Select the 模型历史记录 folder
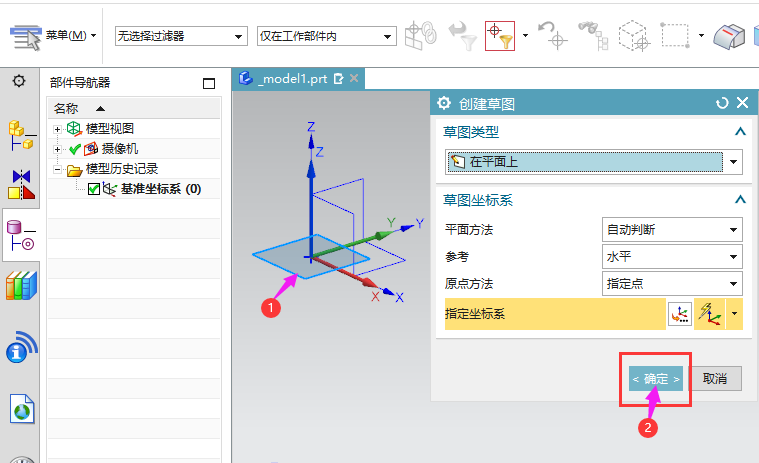This screenshot has width=759, height=463. 121,169
